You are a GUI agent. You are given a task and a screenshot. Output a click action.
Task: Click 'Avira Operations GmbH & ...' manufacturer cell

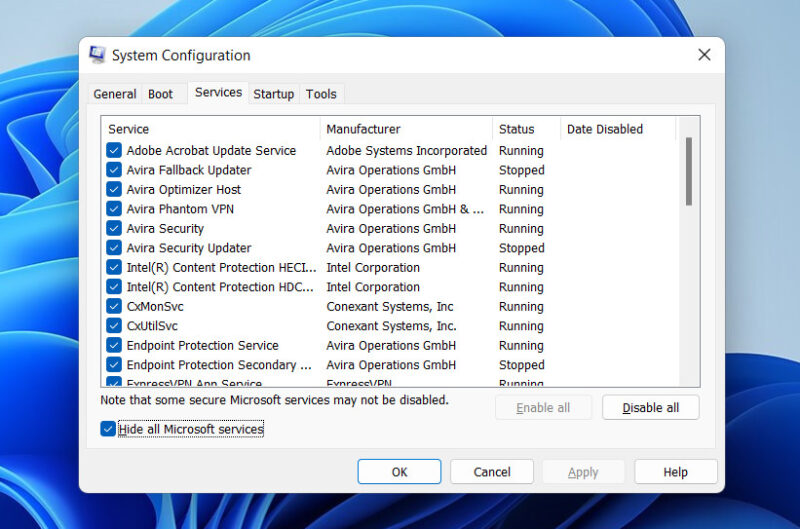click(405, 209)
